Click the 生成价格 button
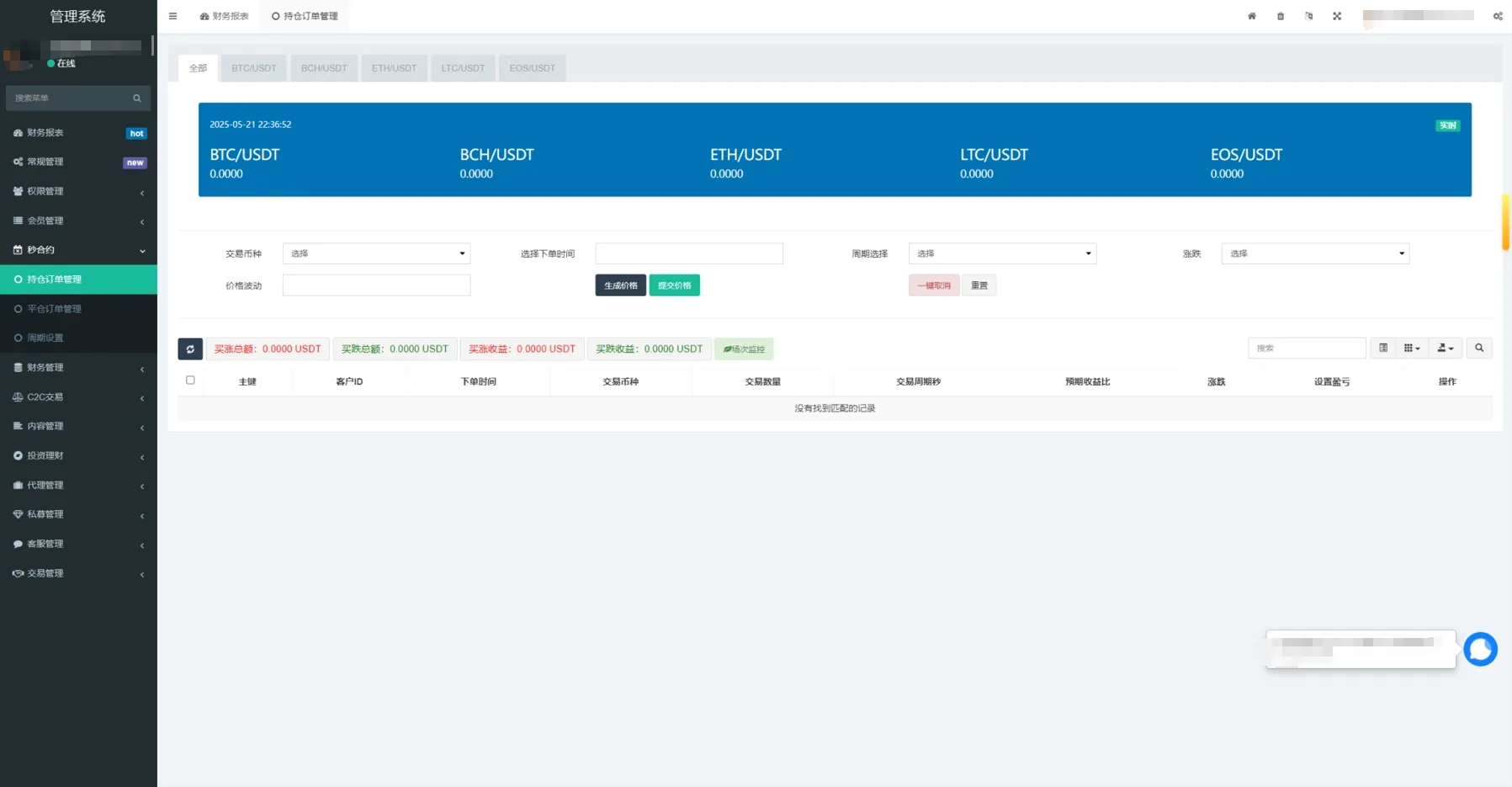This screenshot has height=787, width=1512. pos(620,285)
